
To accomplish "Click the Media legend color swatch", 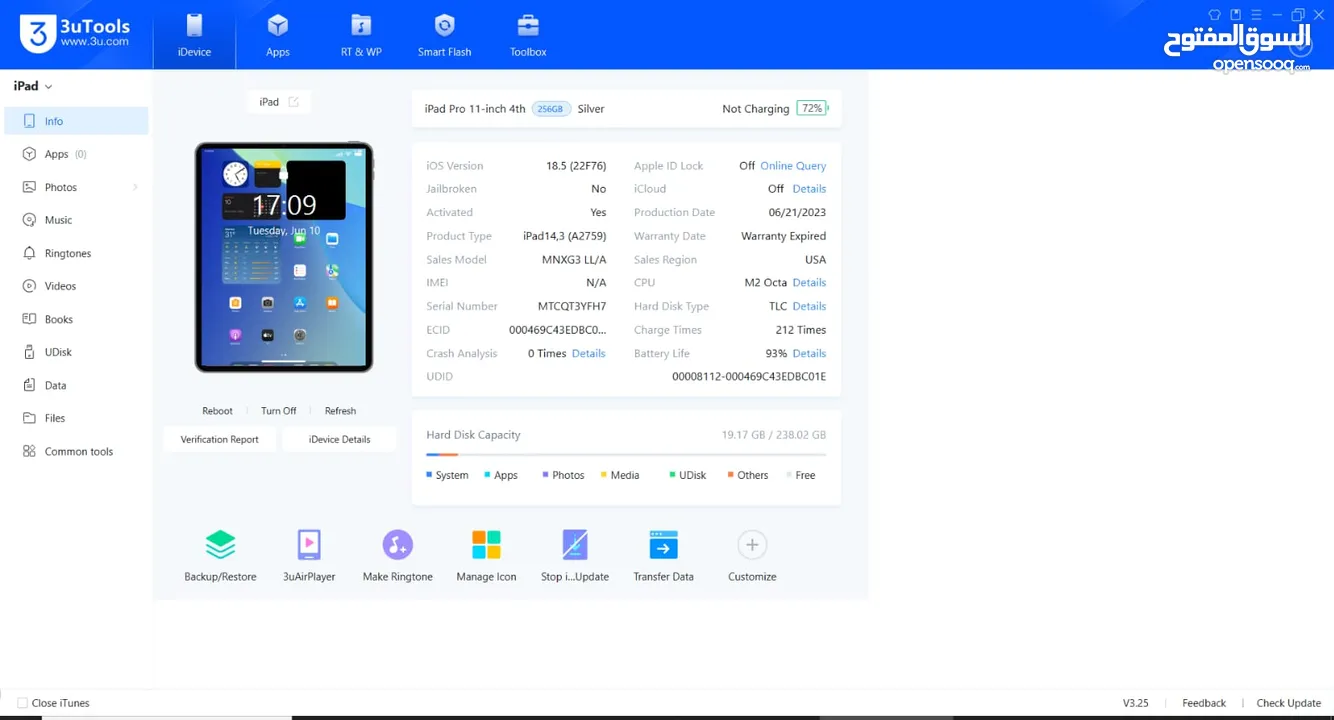I will tap(603, 475).
